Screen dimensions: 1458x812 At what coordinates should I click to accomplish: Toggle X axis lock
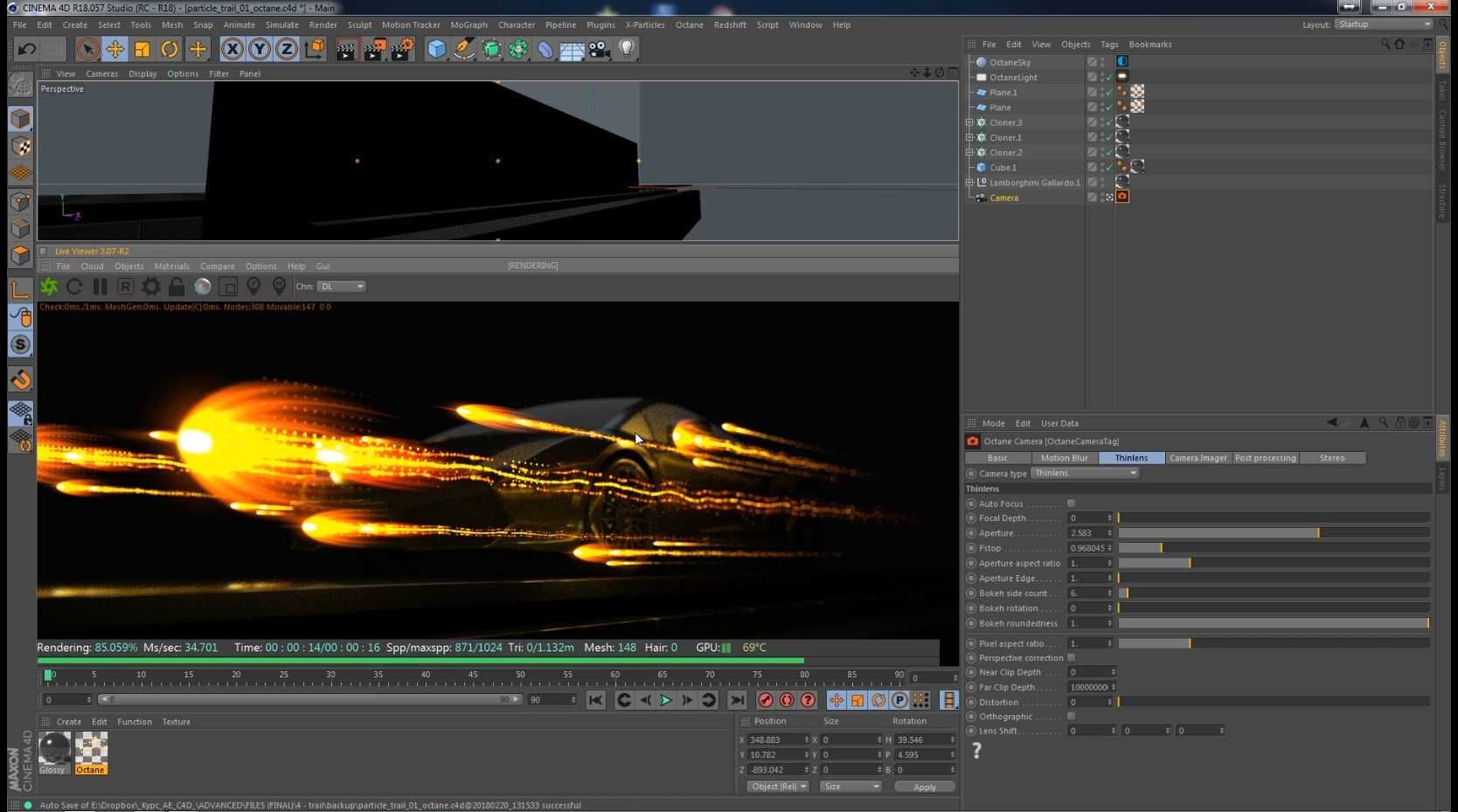click(x=233, y=49)
